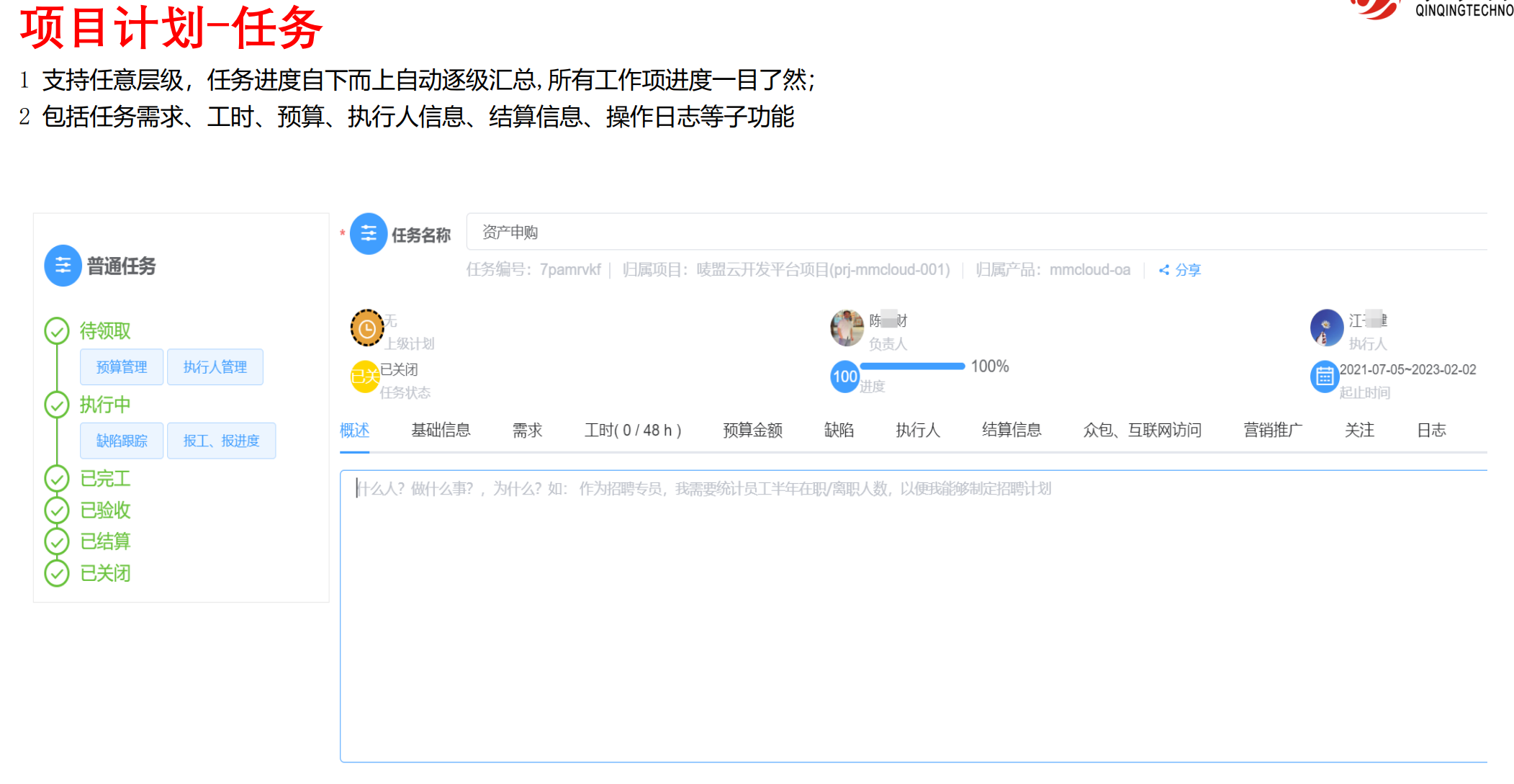The width and height of the screenshot is (1514, 784).
Task: Click the 待领取 status check circle
Action: click(x=57, y=331)
